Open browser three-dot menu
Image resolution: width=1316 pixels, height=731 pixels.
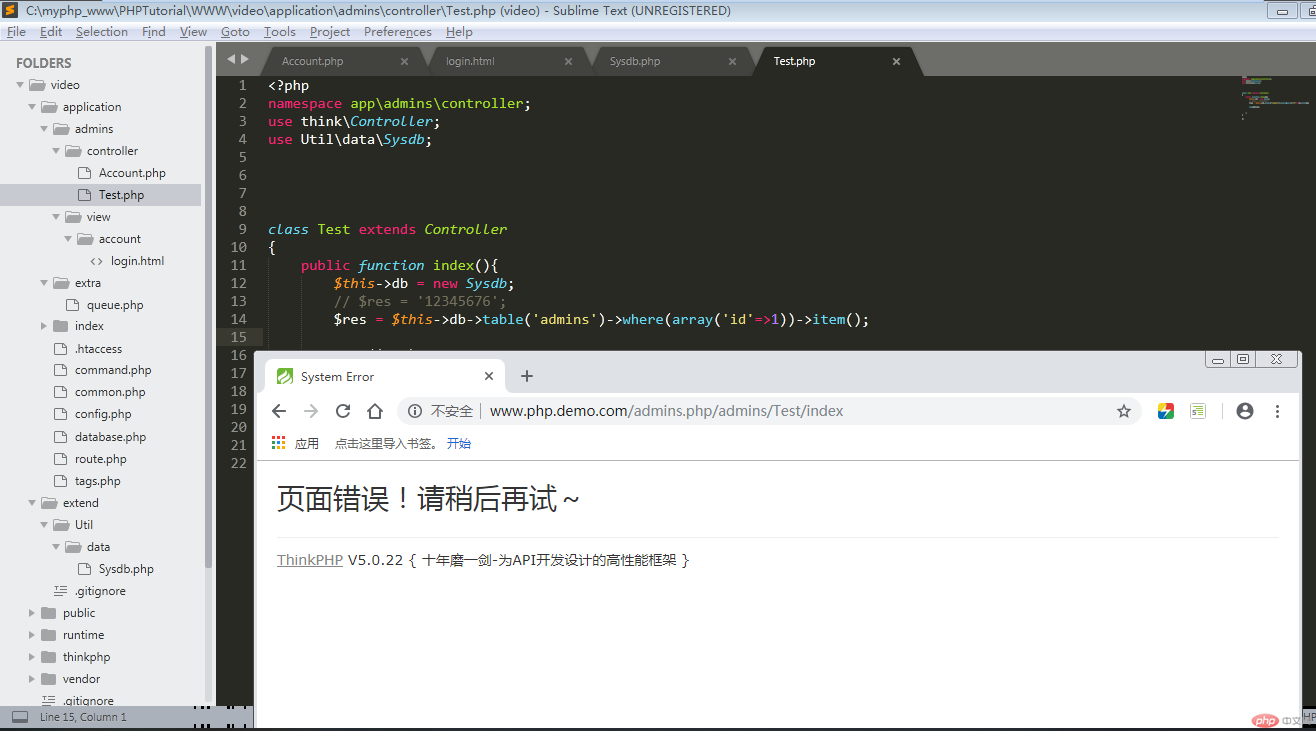point(1277,411)
